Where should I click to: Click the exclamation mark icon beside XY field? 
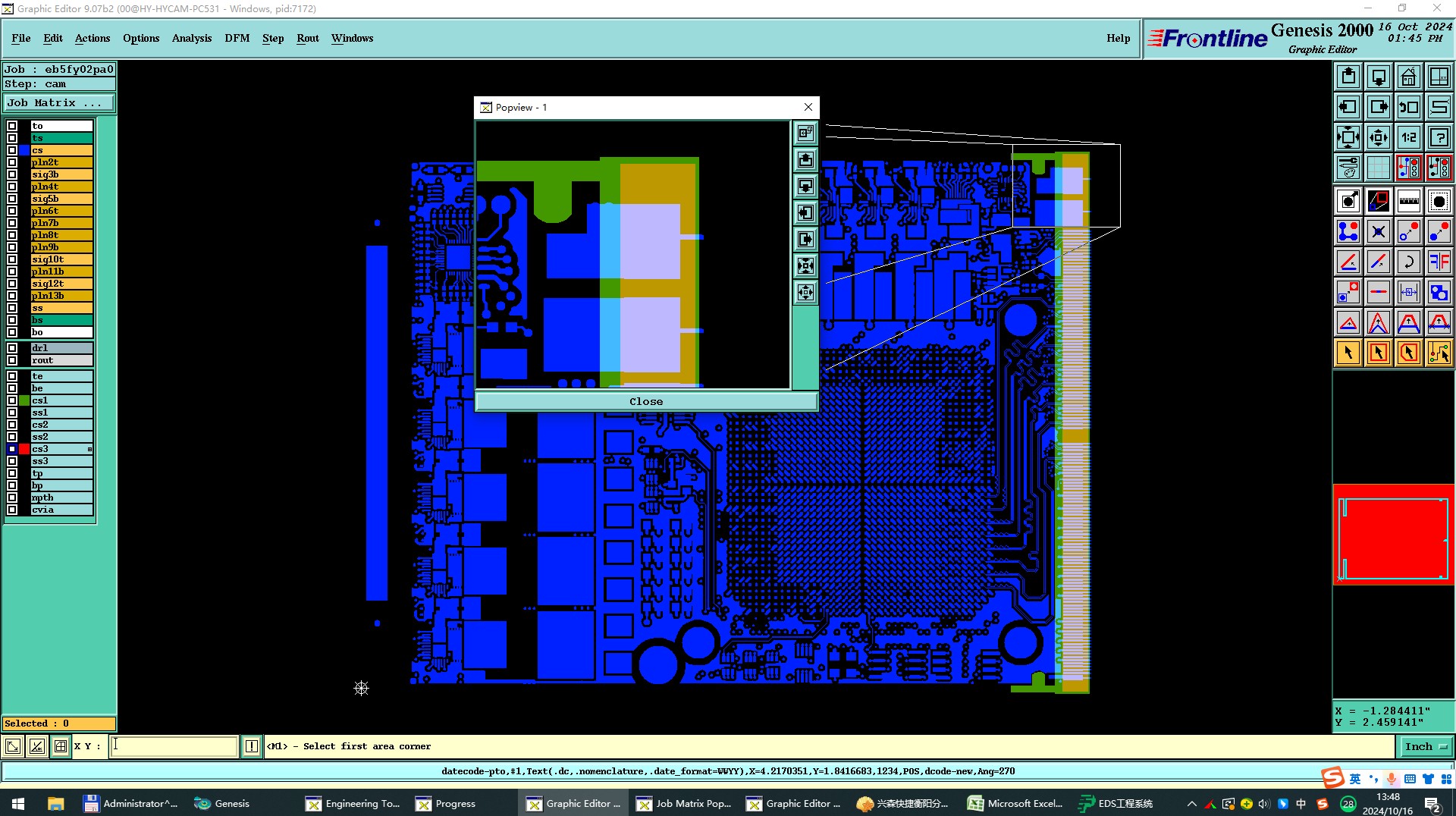pyautogui.click(x=252, y=746)
